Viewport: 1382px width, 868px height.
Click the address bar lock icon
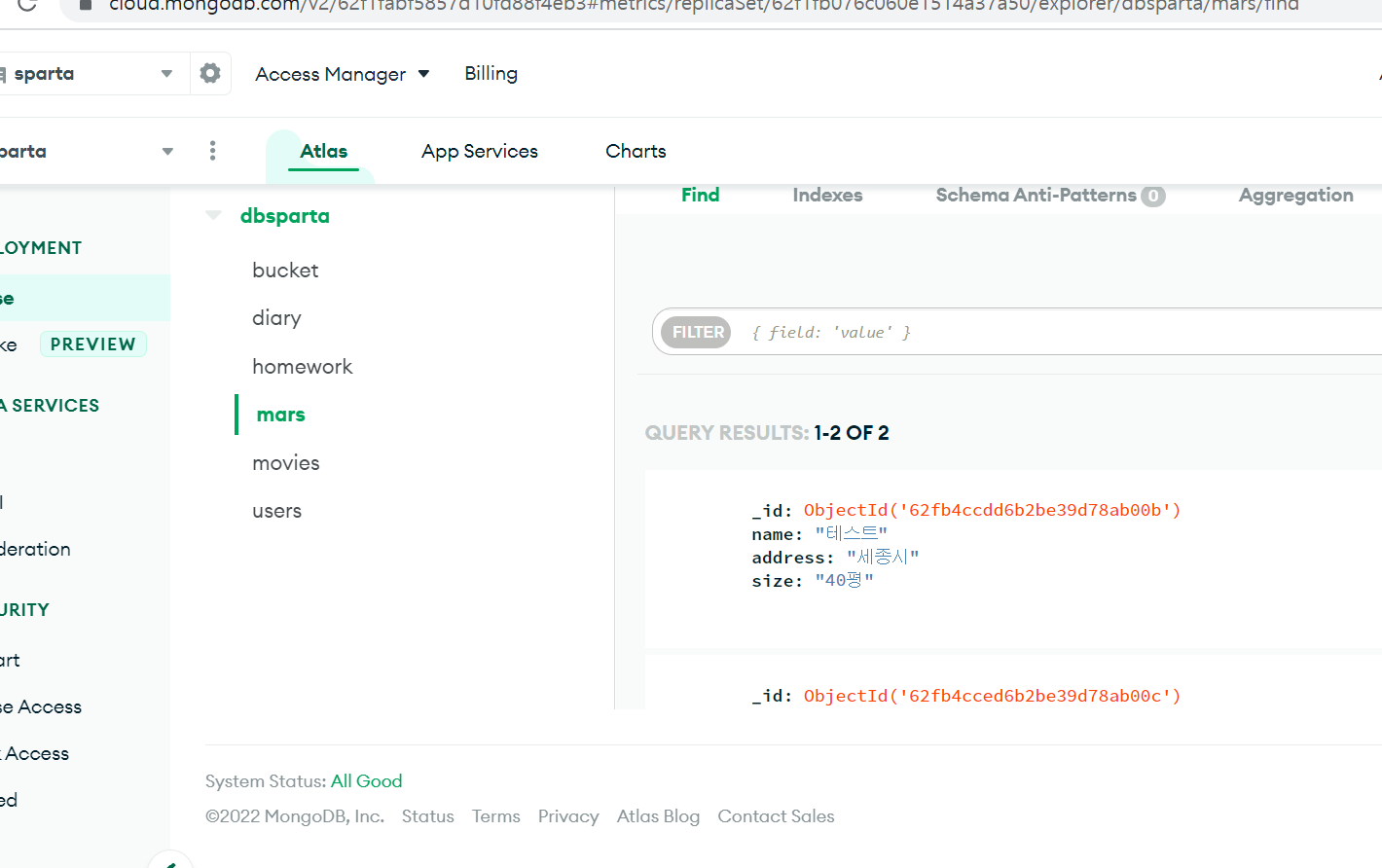click(x=86, y=5)
